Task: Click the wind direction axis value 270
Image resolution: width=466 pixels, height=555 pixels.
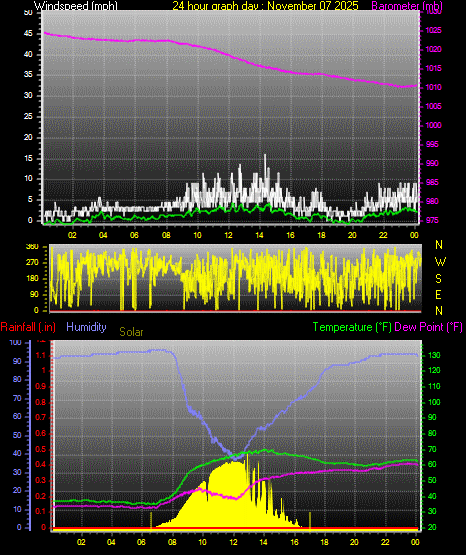Action: [32, 263]
